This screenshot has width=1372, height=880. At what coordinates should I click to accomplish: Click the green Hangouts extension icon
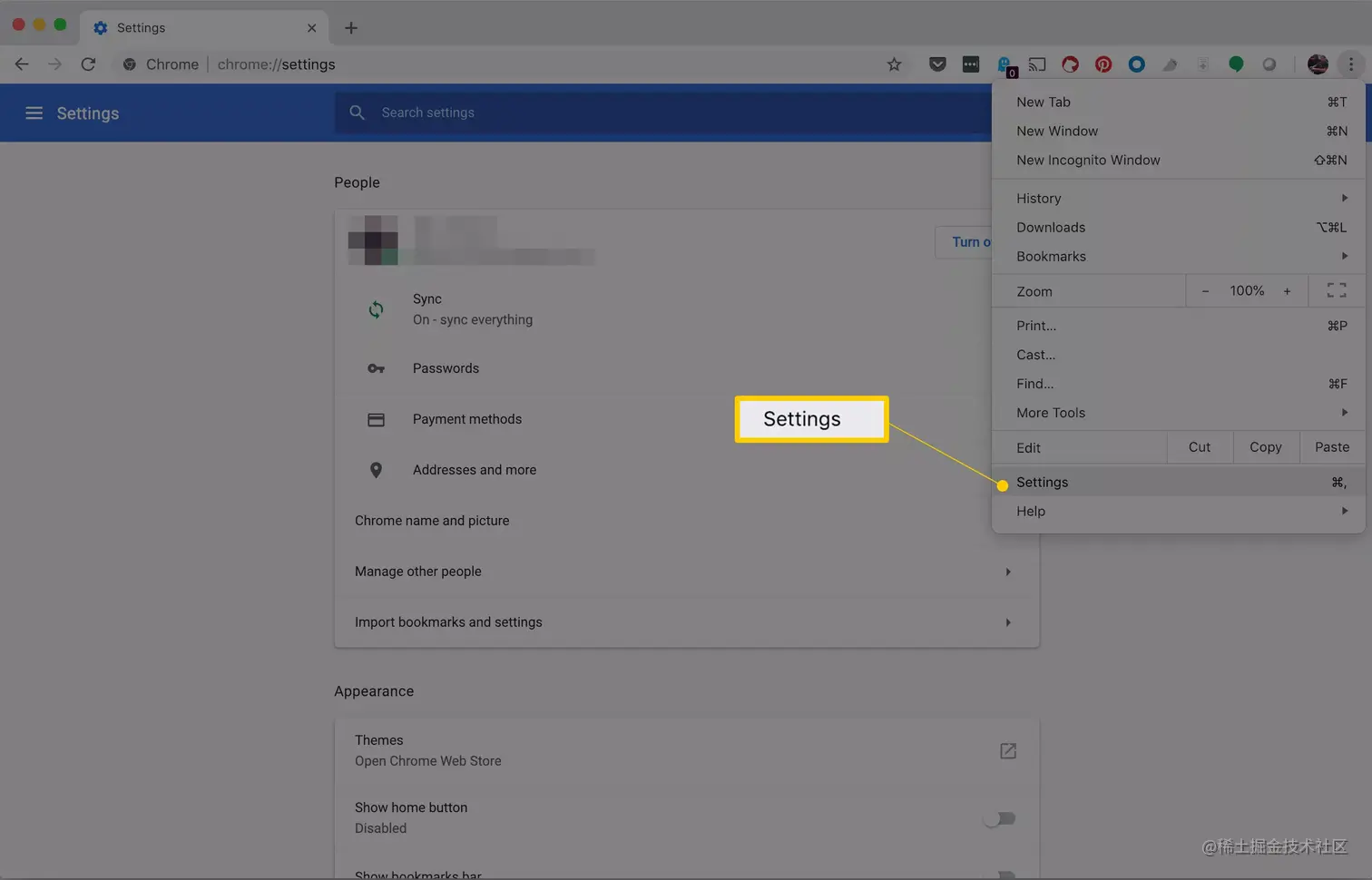click(x=1236, y=64)
